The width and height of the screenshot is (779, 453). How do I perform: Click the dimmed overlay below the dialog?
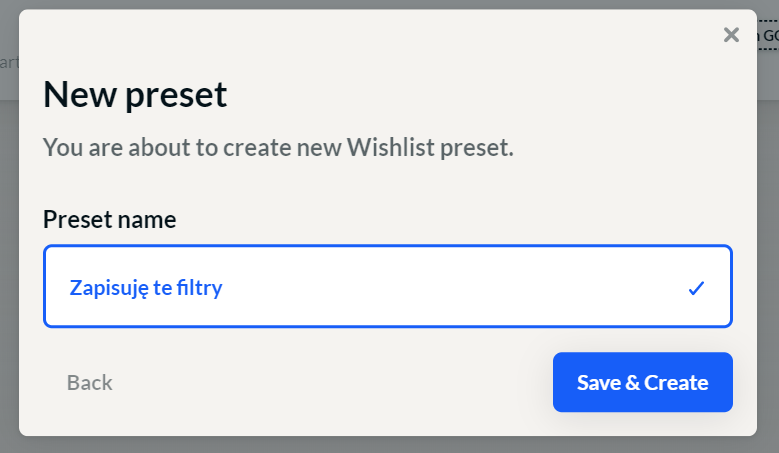pyautogui.click(x=390, y=445)
